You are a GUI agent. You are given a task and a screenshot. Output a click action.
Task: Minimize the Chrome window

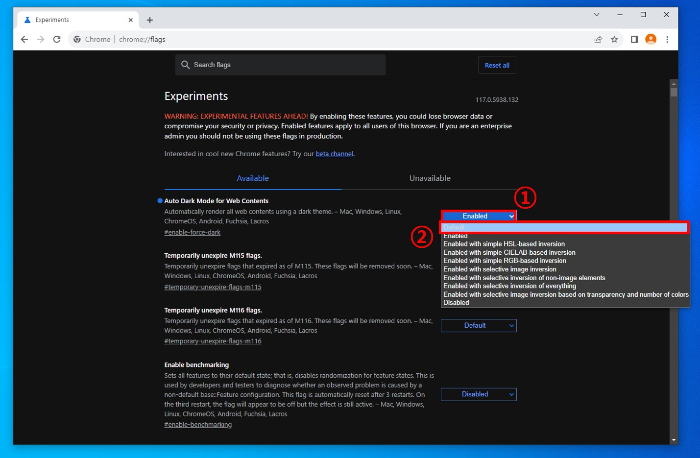620,14
